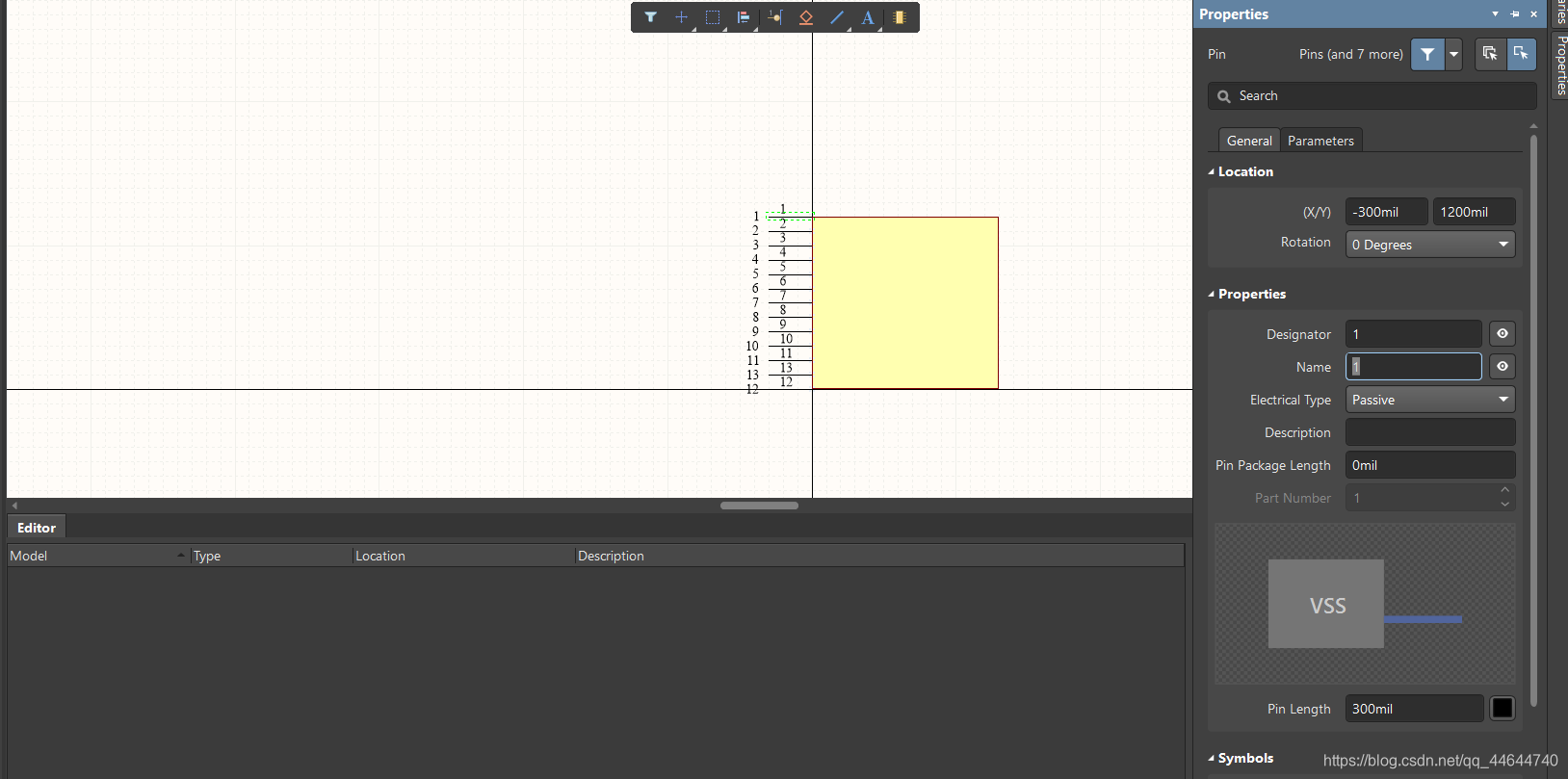Toggle Designator visibility eye icon
1568x779 pixels.
pyautogui.click(x=1503, y=334)
